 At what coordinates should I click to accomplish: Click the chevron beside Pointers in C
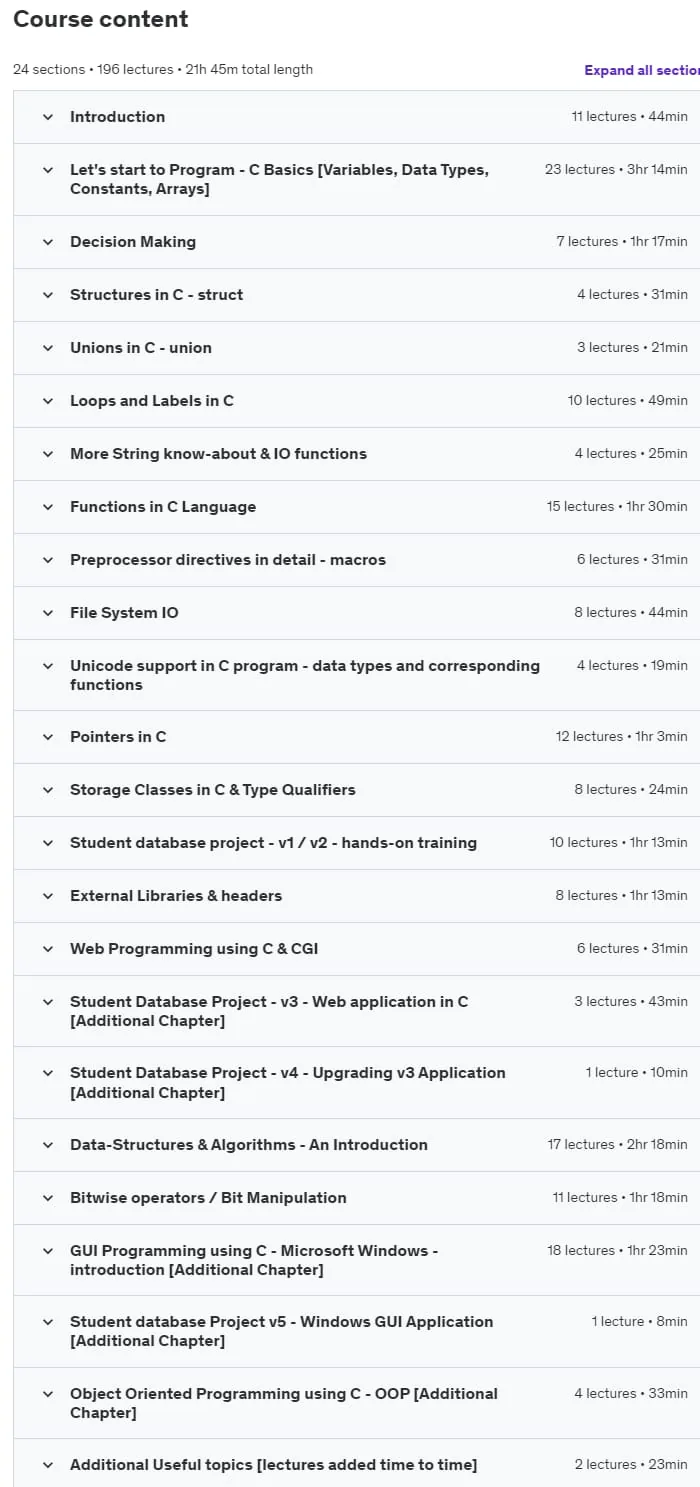[x=47, y=737]
